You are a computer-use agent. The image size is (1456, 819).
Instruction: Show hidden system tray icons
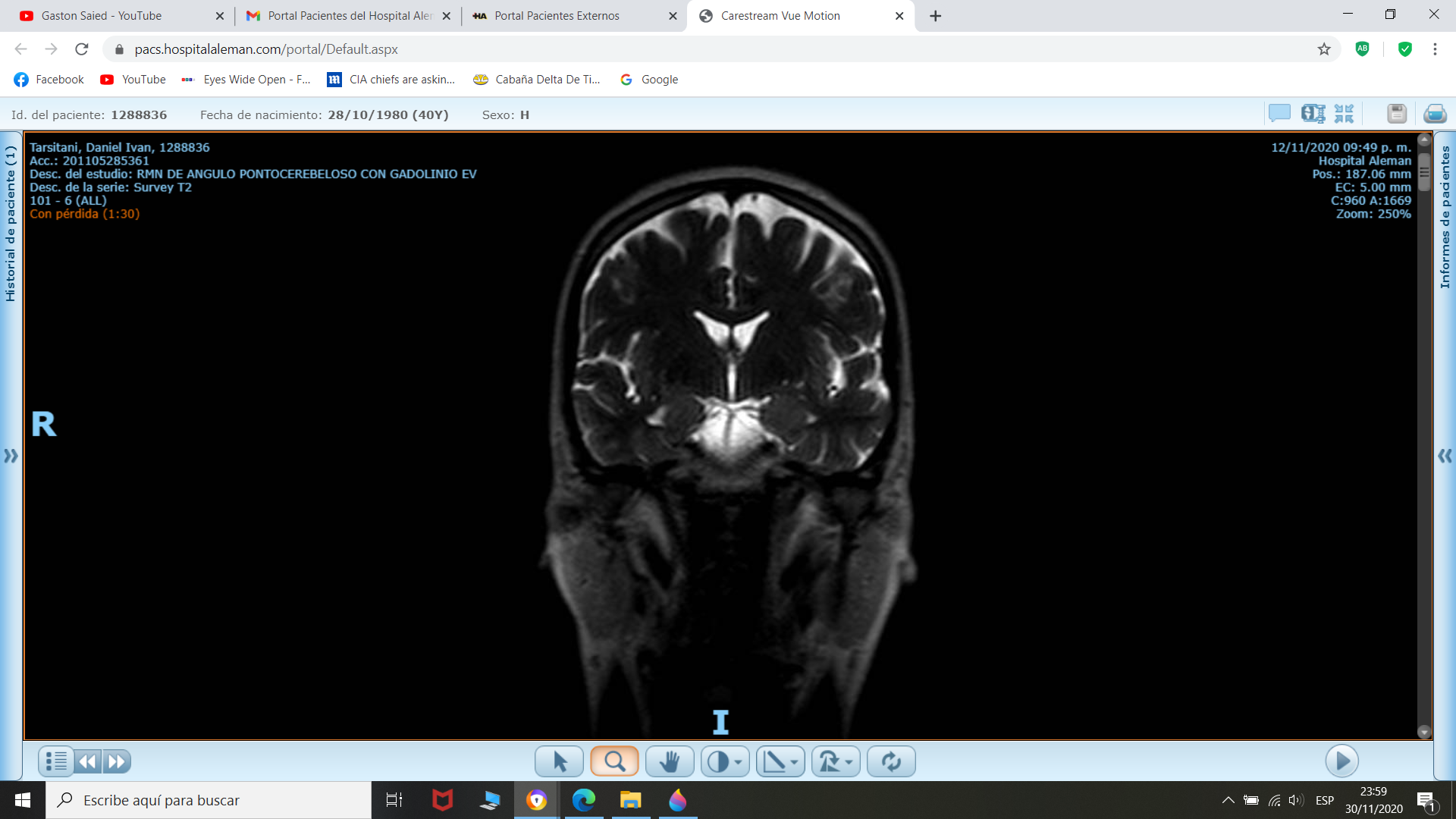(1228, 800)
